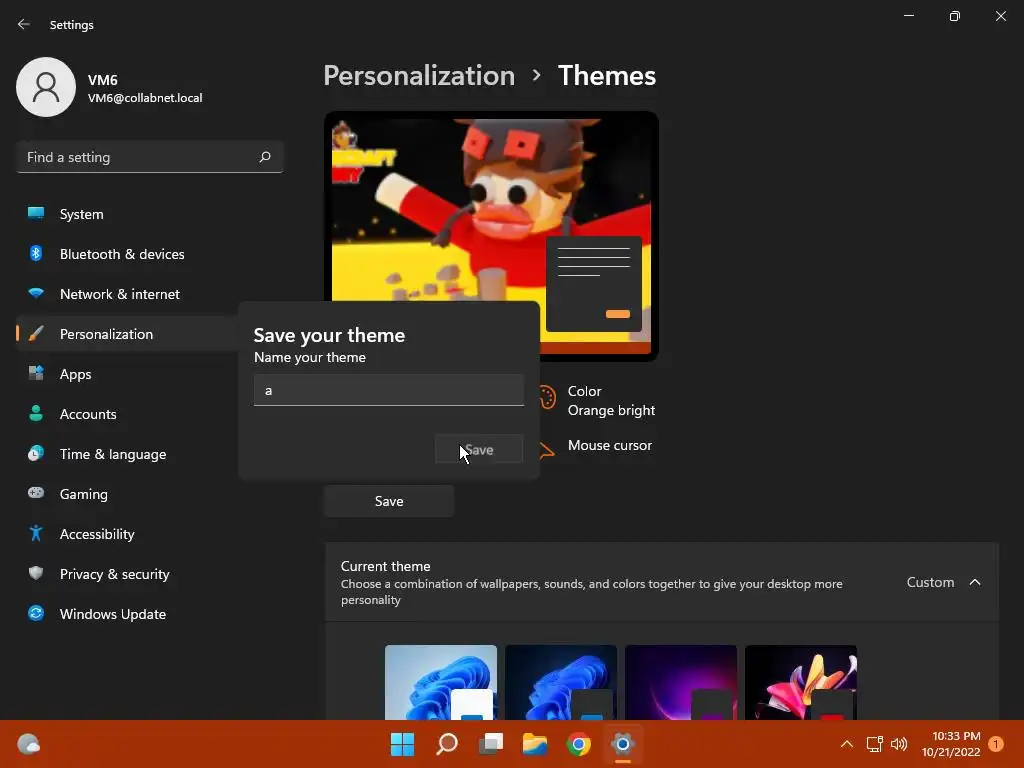The image size is (1024, 768).
Task: Click the Find a setting search box
Action: (150, 157)
